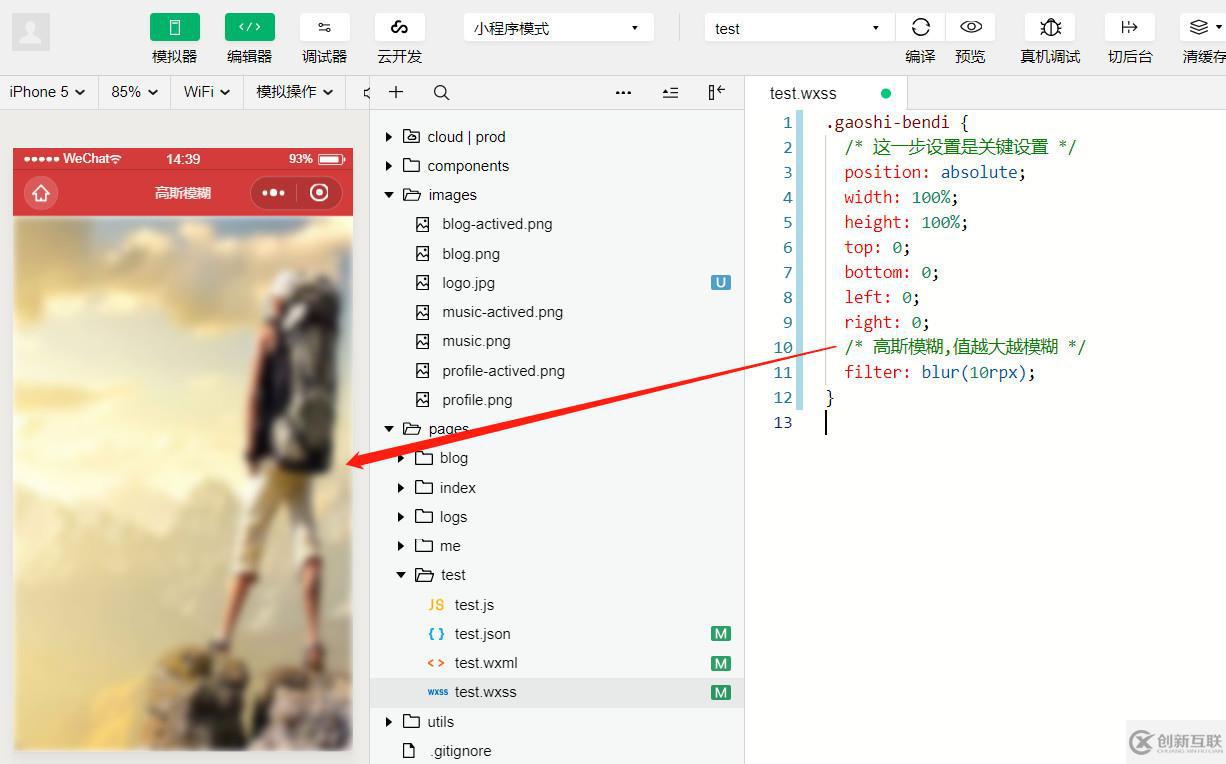Viewport: 1226px width, 764px height.
Task: Open the mini program mode dropdown
Action: [x=558, y=28]
